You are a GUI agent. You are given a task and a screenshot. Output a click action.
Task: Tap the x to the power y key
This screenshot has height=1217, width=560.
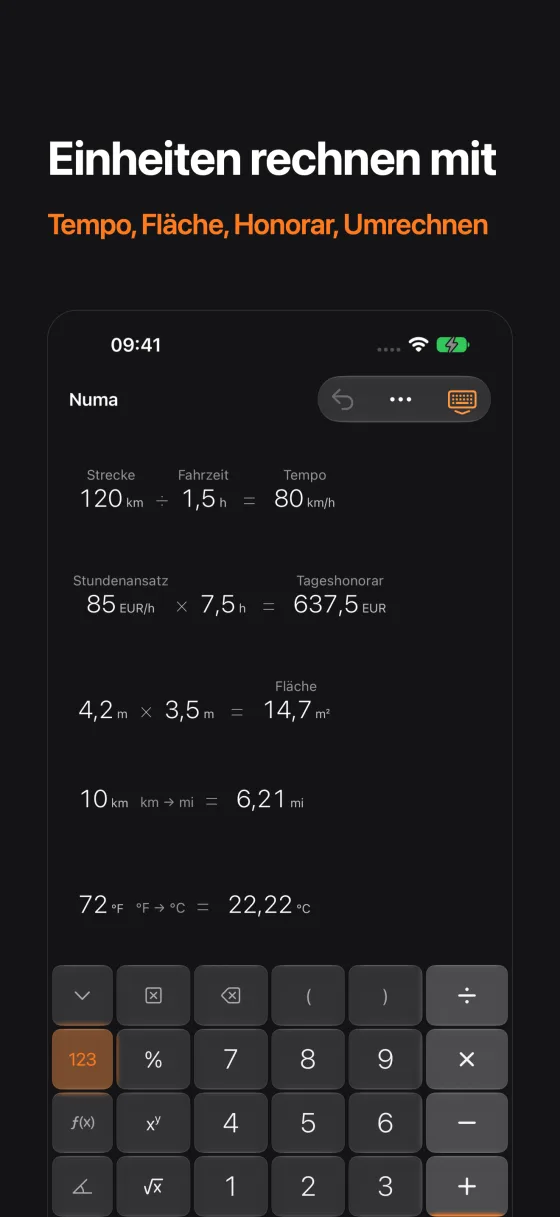pos(153,1122)
